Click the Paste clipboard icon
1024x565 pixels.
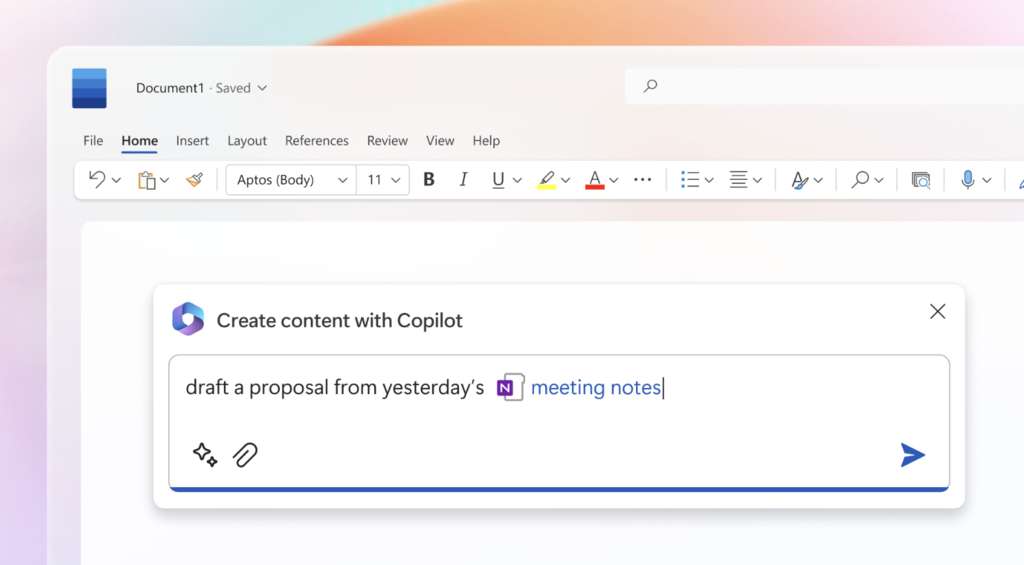[x=146, y=180]
